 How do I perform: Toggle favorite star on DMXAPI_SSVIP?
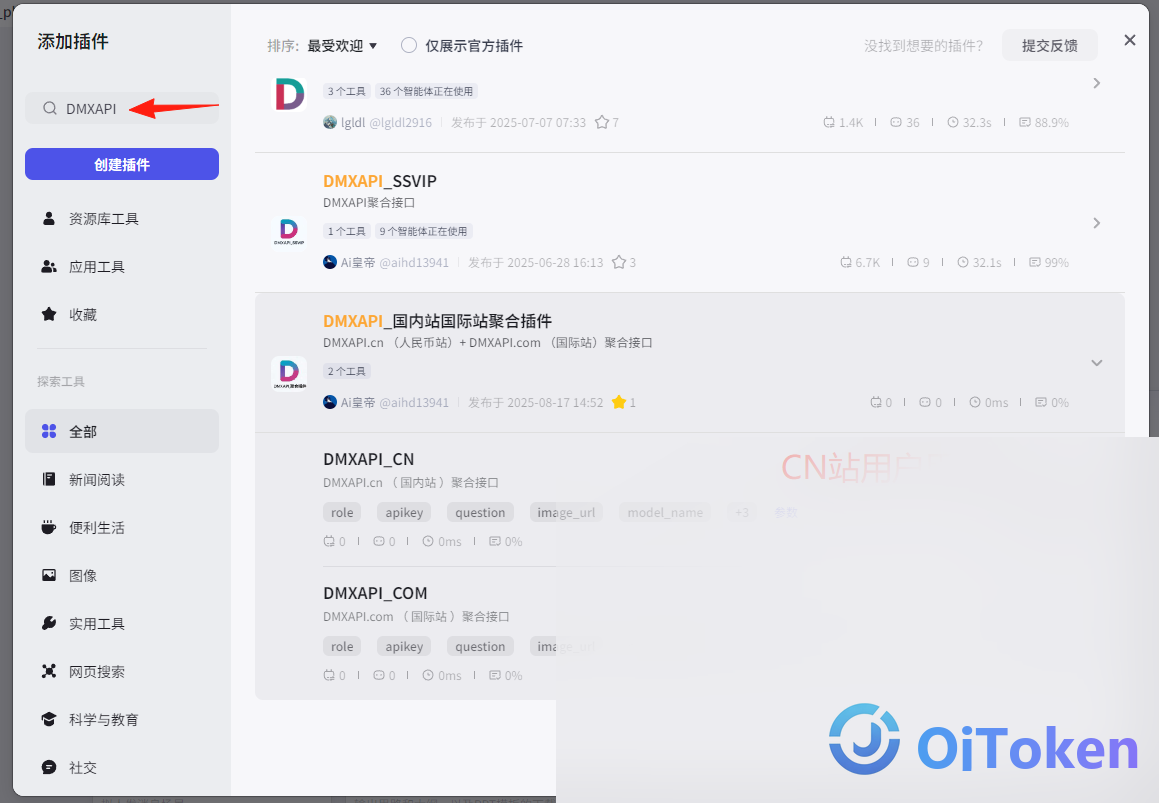[619, 262]
